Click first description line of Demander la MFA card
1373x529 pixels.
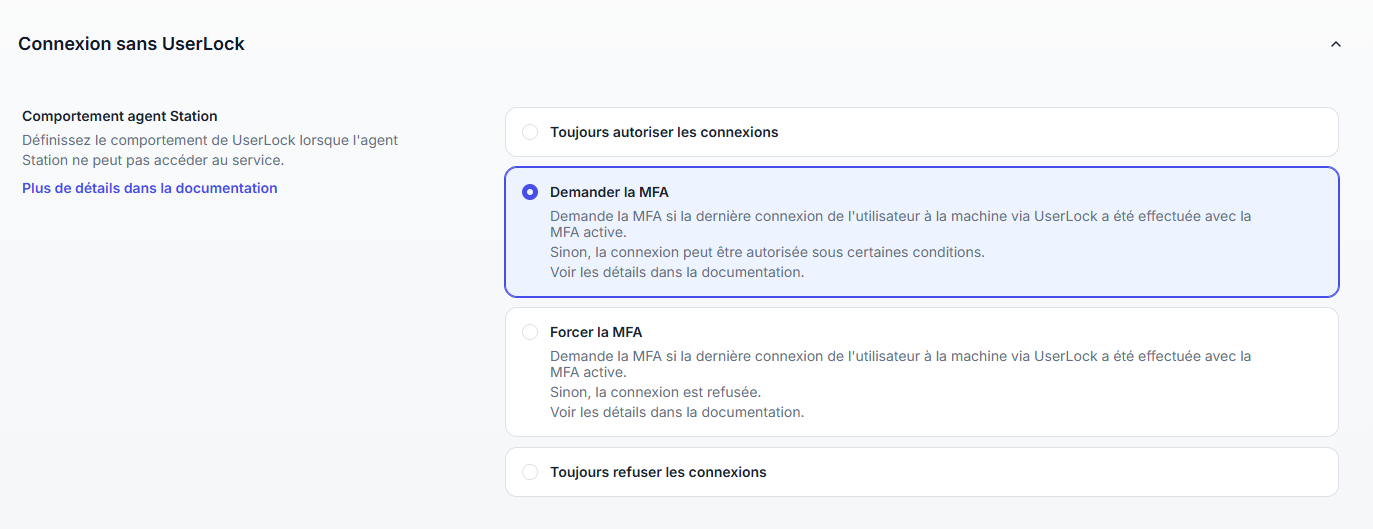[900, 216]
